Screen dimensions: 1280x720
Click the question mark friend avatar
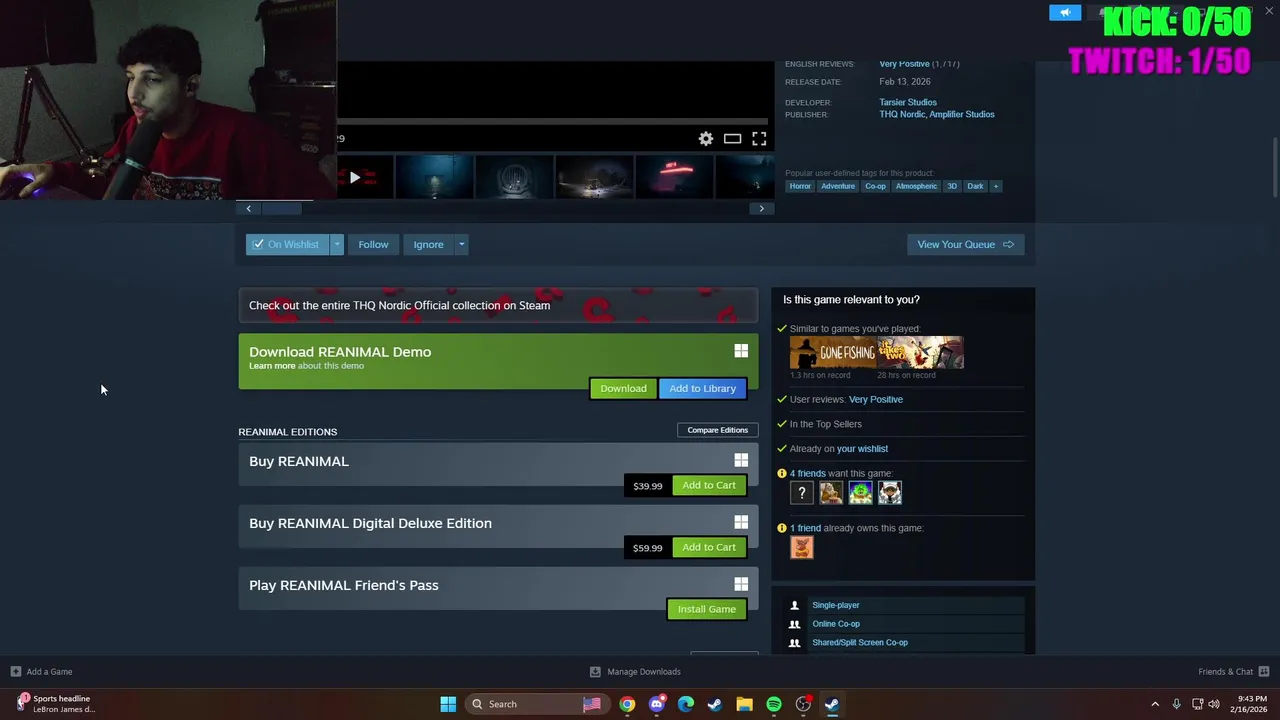tap(802, 492)
